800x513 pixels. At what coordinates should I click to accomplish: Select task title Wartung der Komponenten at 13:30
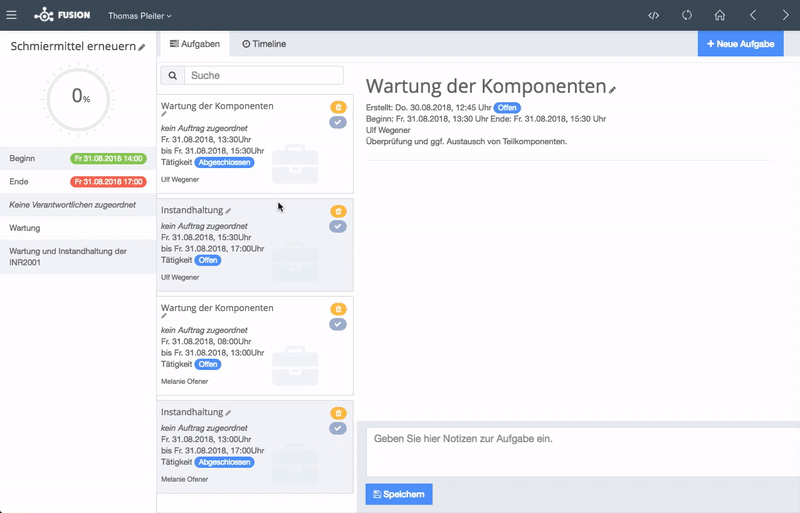coord(217,106)
